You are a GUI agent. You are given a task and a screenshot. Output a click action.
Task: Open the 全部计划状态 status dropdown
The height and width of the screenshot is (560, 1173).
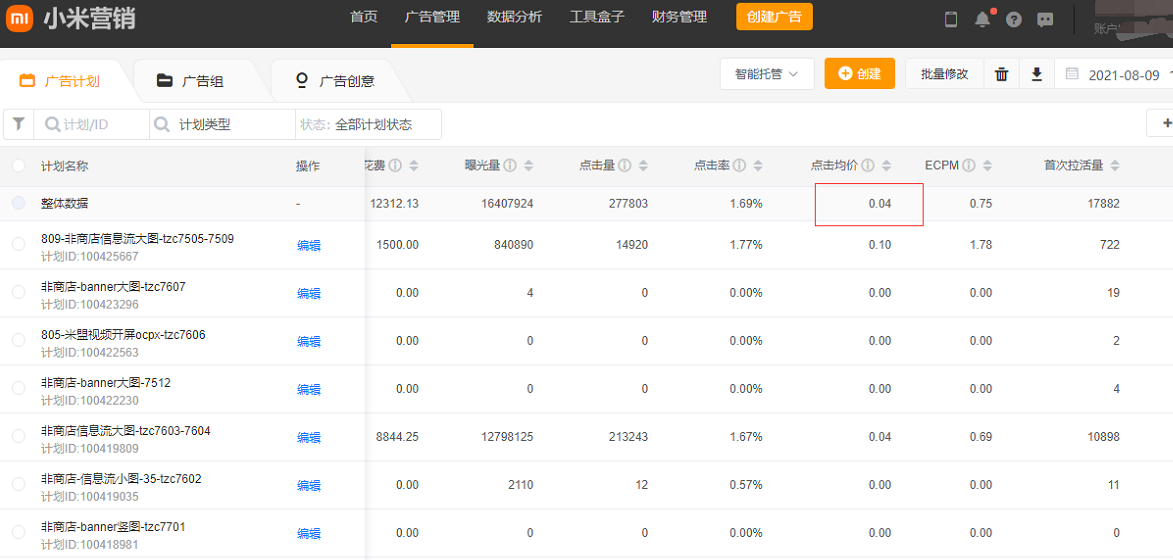pos(368,125)
